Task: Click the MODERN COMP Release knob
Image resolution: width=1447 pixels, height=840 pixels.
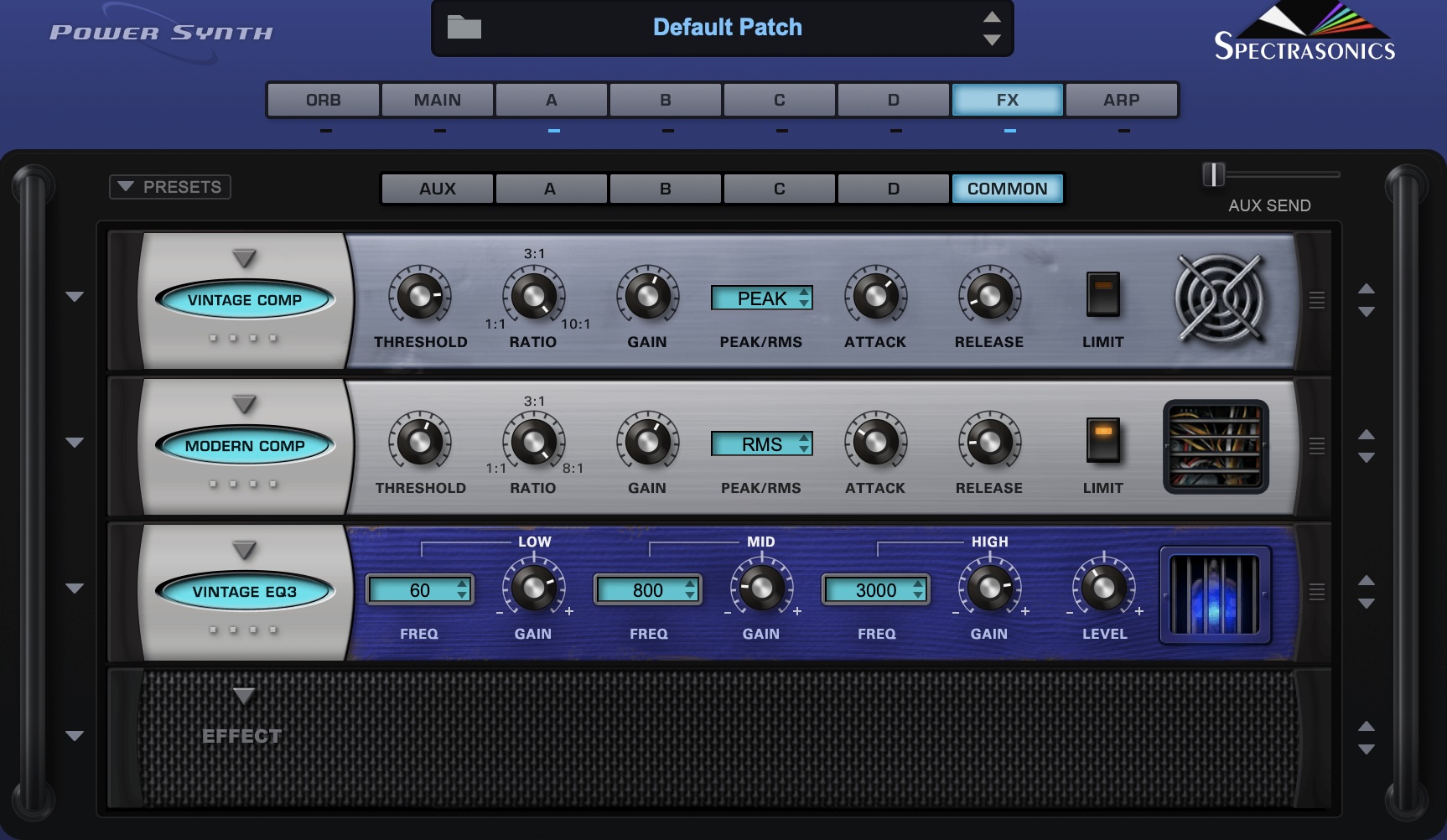Action: 989,442
